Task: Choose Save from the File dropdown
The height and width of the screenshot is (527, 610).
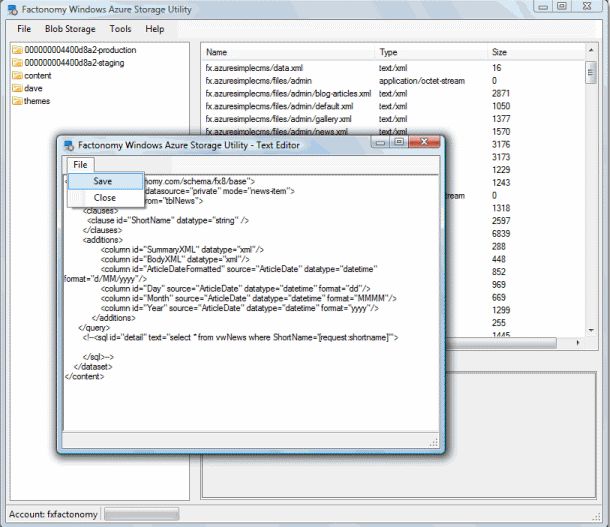Action: pos(103,181)
